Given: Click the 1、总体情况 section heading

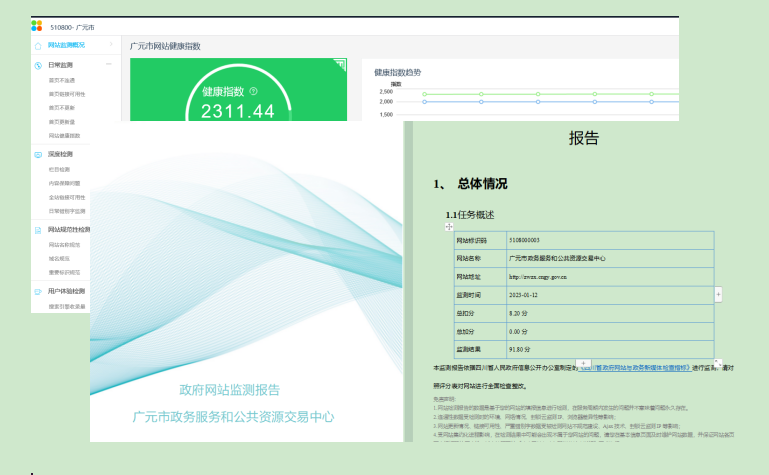Looking at the screenshot, I should point(470,184).
